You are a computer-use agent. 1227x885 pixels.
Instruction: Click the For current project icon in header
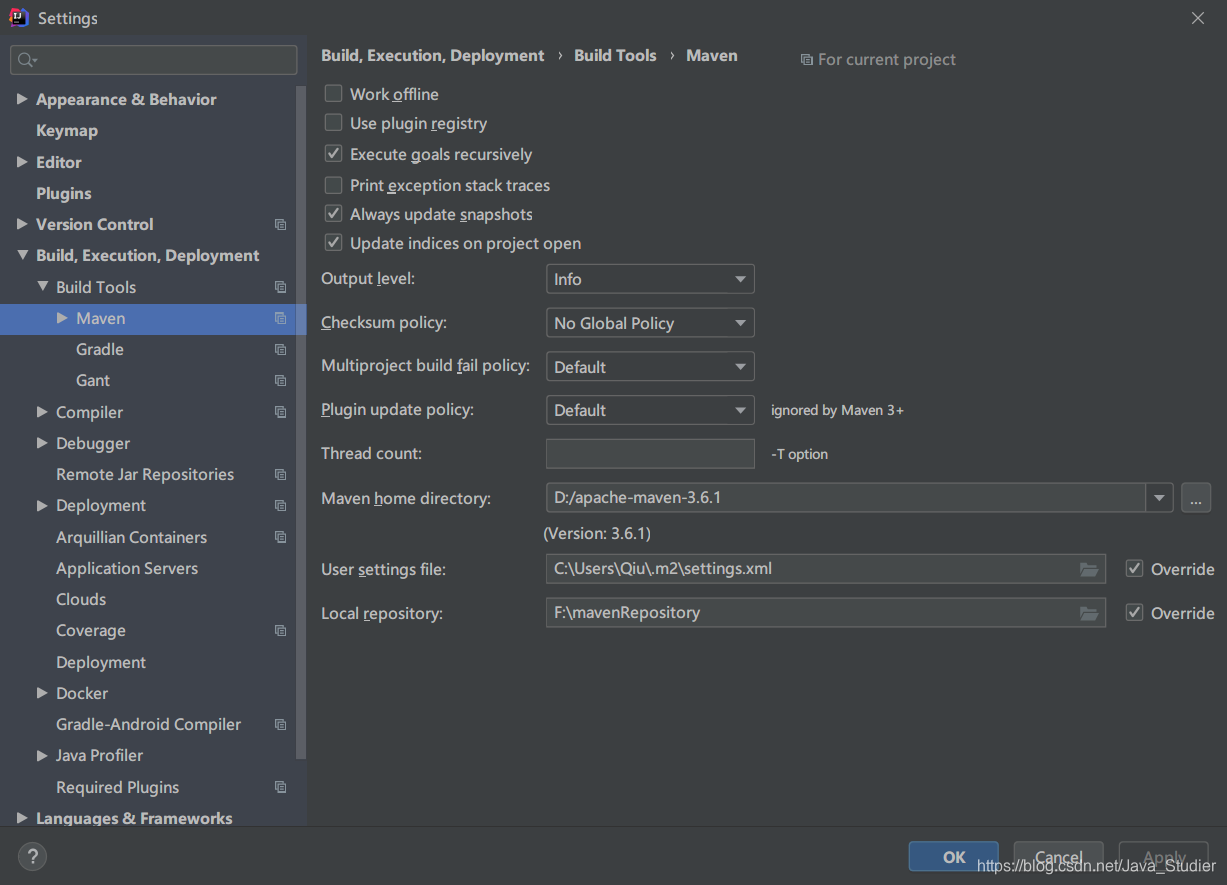pyautogui.click(x=807, y=60)
